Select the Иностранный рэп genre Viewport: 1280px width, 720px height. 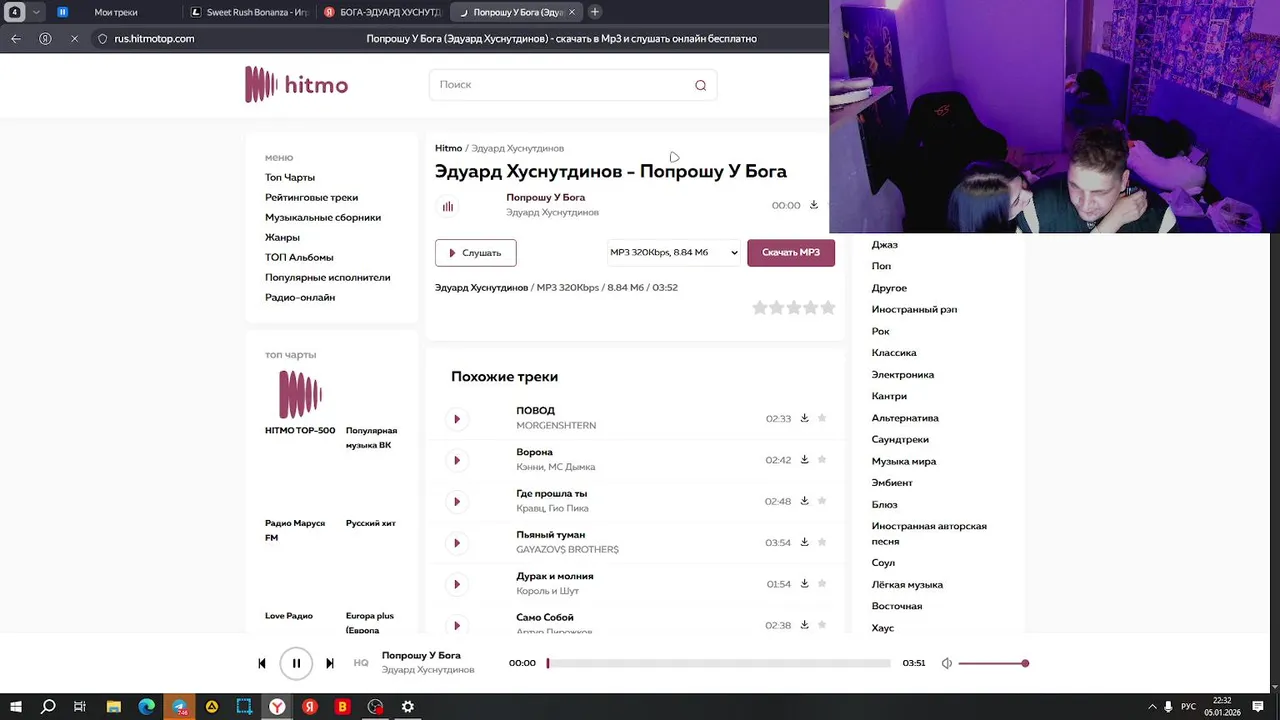(x=914, y=309)
